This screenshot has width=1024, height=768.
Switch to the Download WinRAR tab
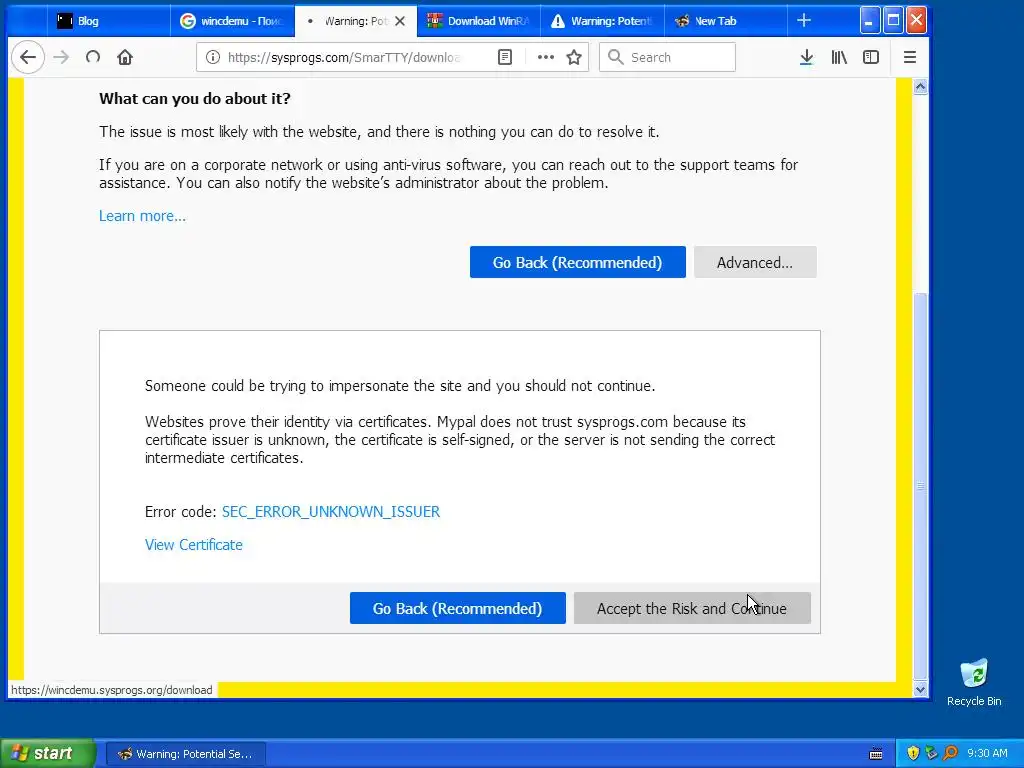coord(479,21)
